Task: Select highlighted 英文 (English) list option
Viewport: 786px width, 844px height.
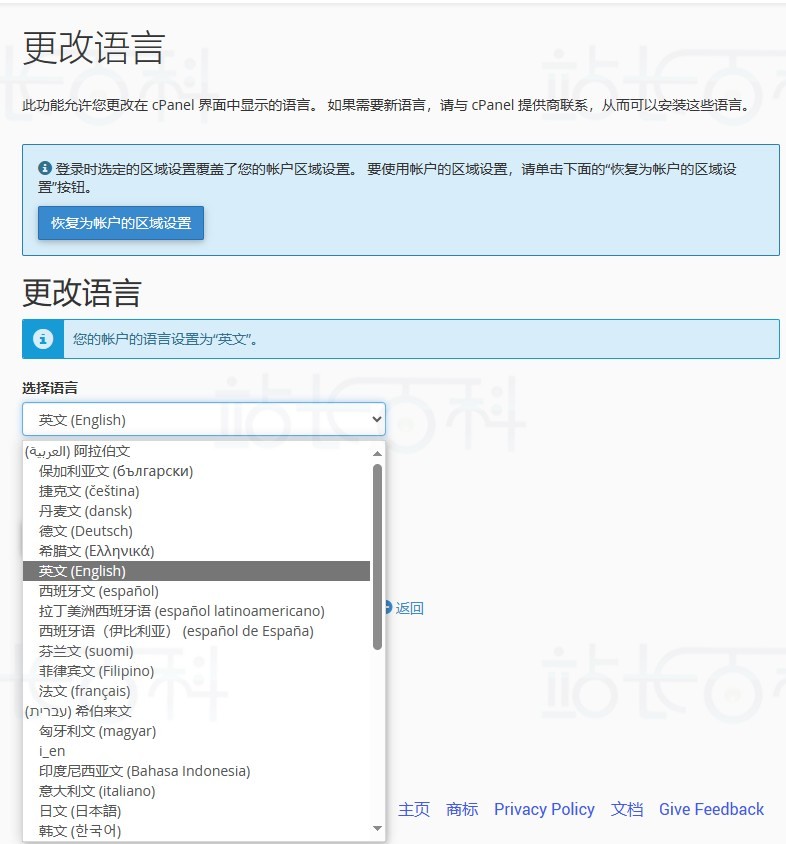Action: [x=196, y=571]
